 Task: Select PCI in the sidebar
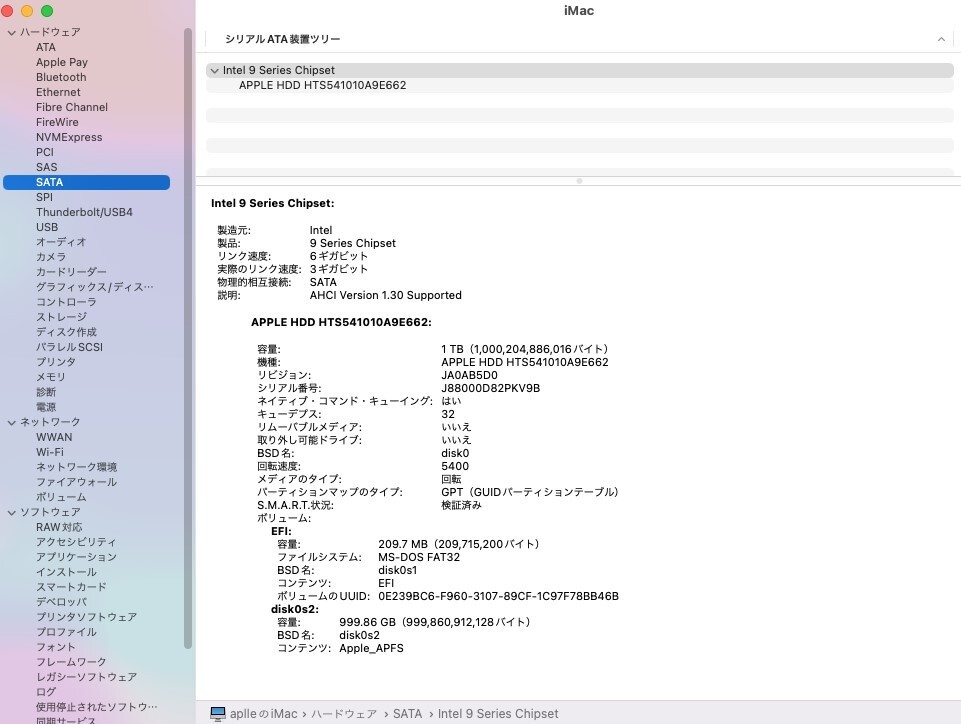(x=45, y=152)
